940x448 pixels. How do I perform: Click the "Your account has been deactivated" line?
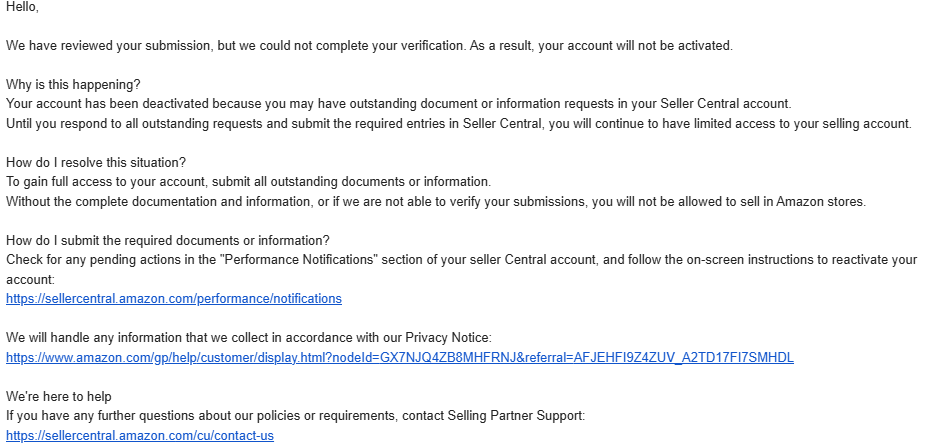(399, 104)
